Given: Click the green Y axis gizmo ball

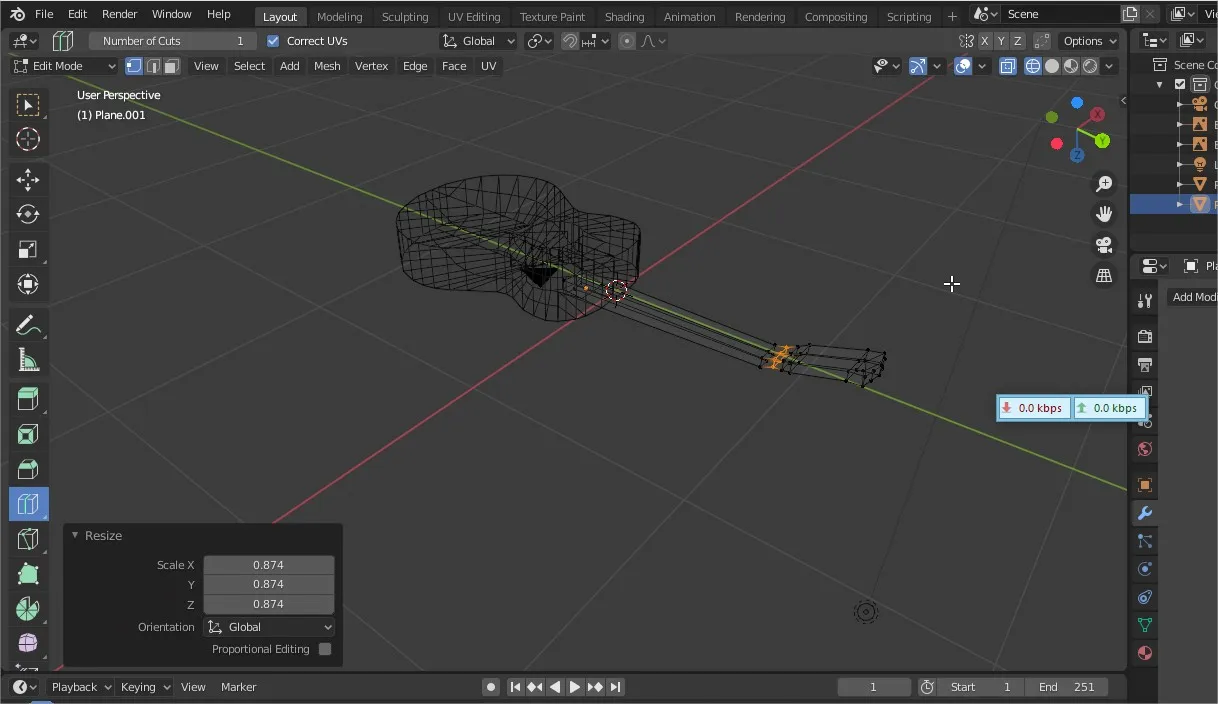Looking at the screenshot, I should click(x=1102, y=141).
